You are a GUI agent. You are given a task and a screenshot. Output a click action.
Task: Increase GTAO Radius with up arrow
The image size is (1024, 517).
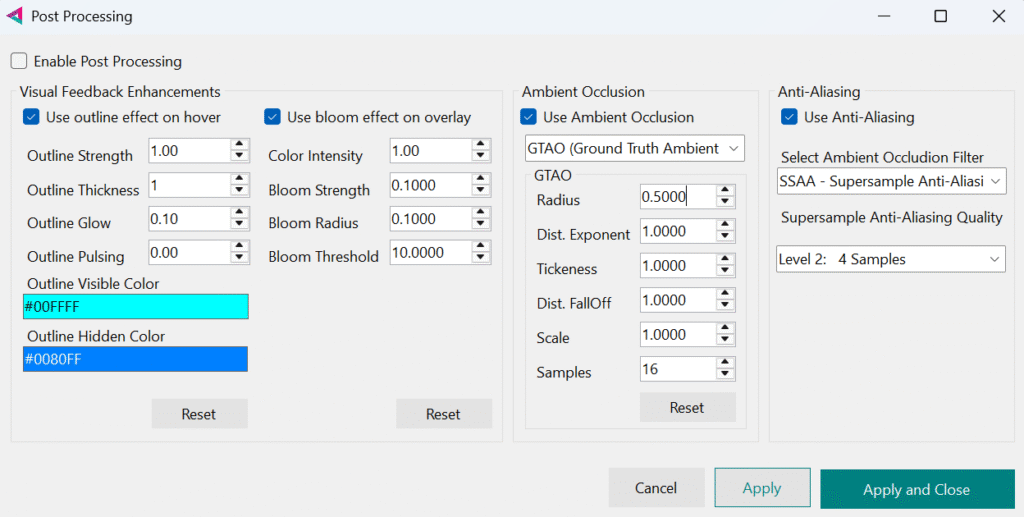click(x=726, y=191)
